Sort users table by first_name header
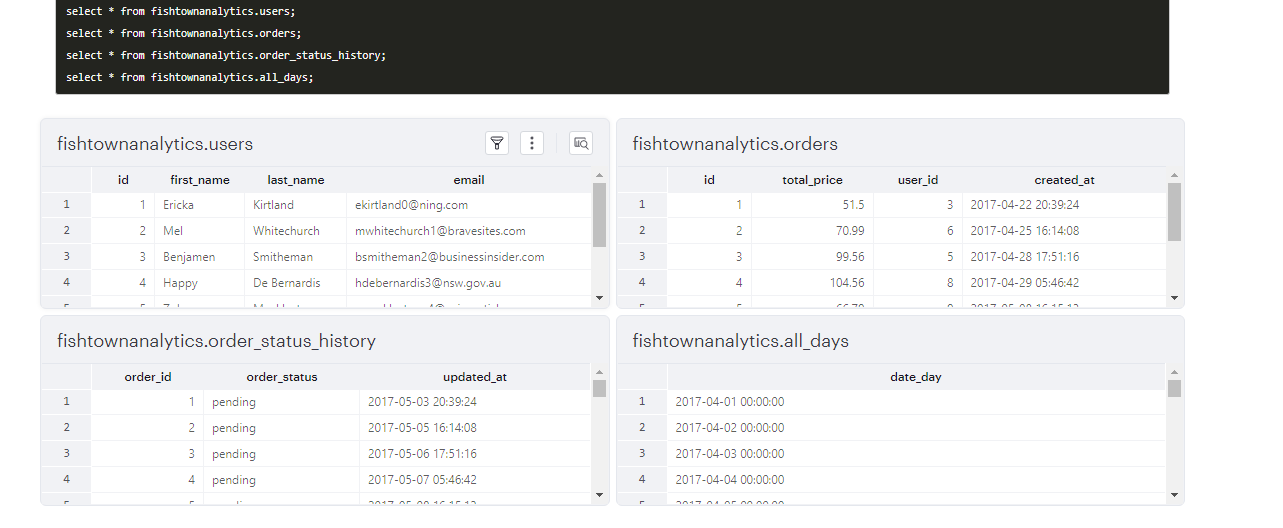This screenshot has height=528, width=1283. [200, 180]
